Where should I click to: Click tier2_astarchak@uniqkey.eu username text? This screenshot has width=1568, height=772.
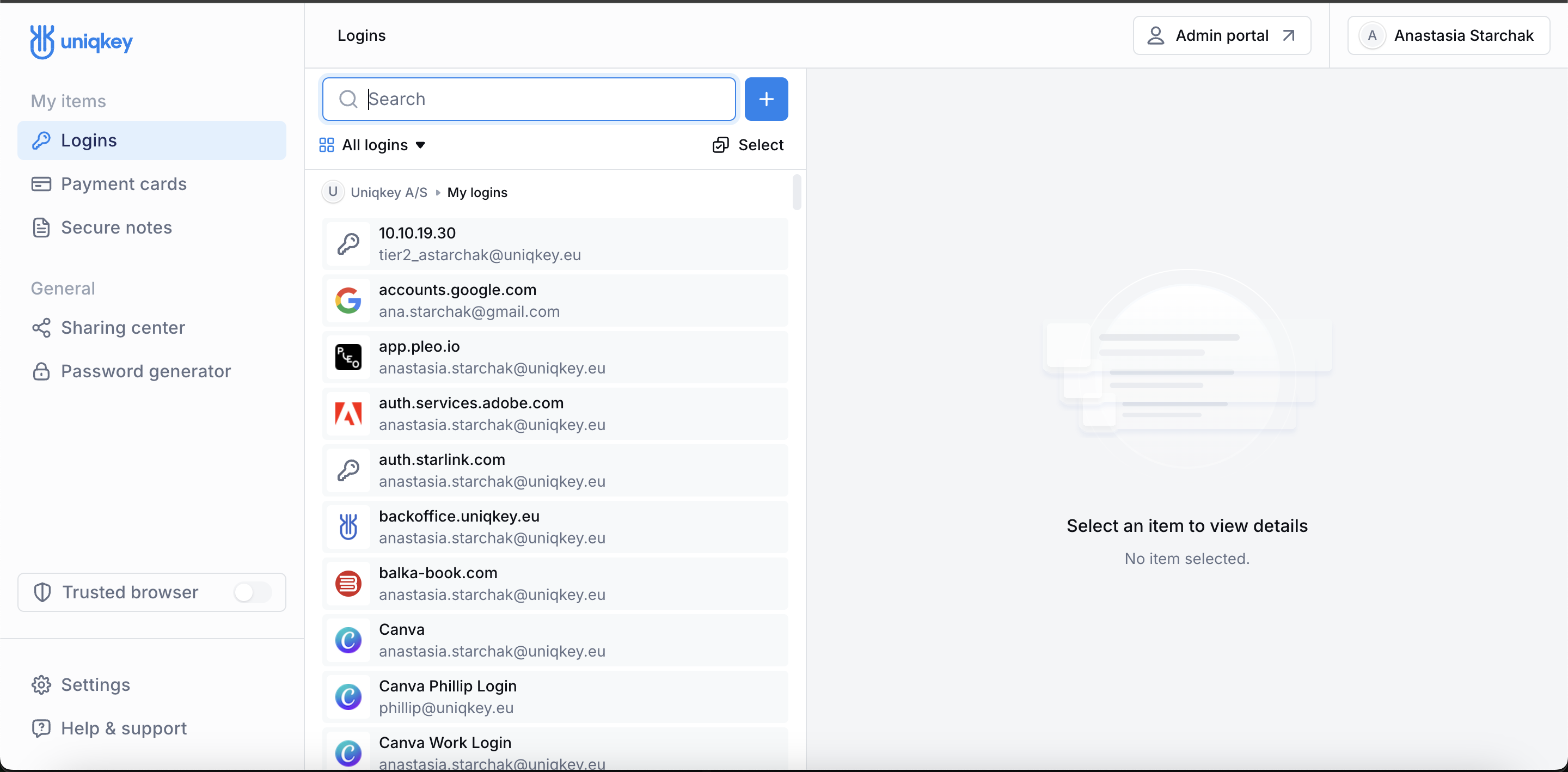pos(480,255)
